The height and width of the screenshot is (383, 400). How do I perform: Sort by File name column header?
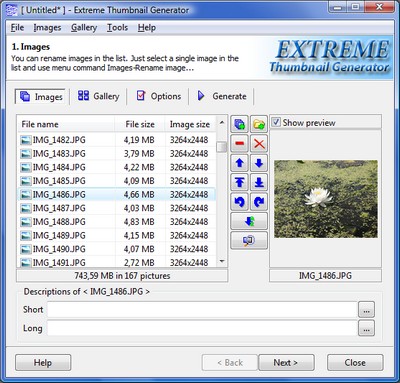[x=66, y=124]
